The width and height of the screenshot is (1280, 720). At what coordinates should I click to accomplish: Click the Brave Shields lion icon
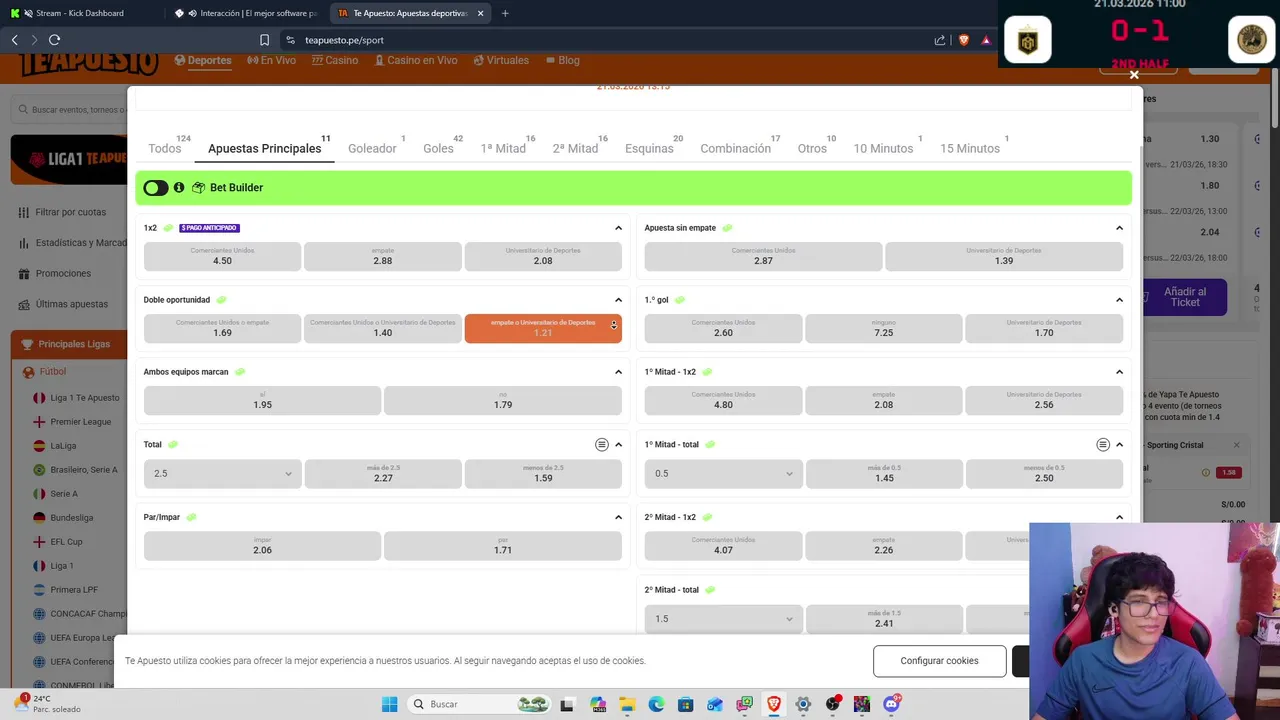(x=964, y=40)
